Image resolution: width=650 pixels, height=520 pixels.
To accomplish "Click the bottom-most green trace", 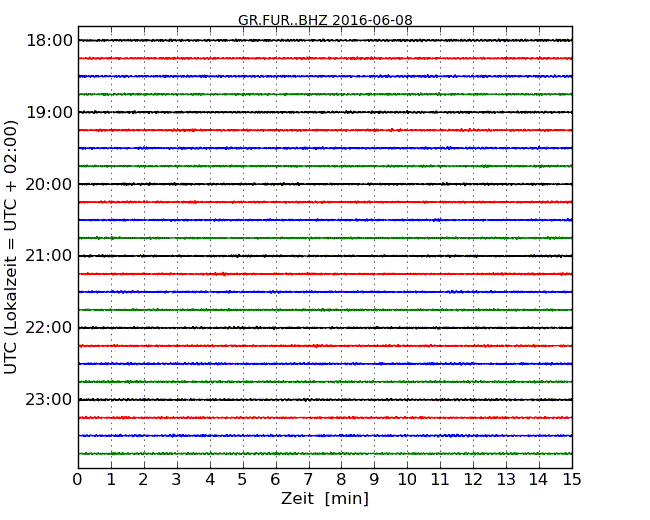I will 325,454.
